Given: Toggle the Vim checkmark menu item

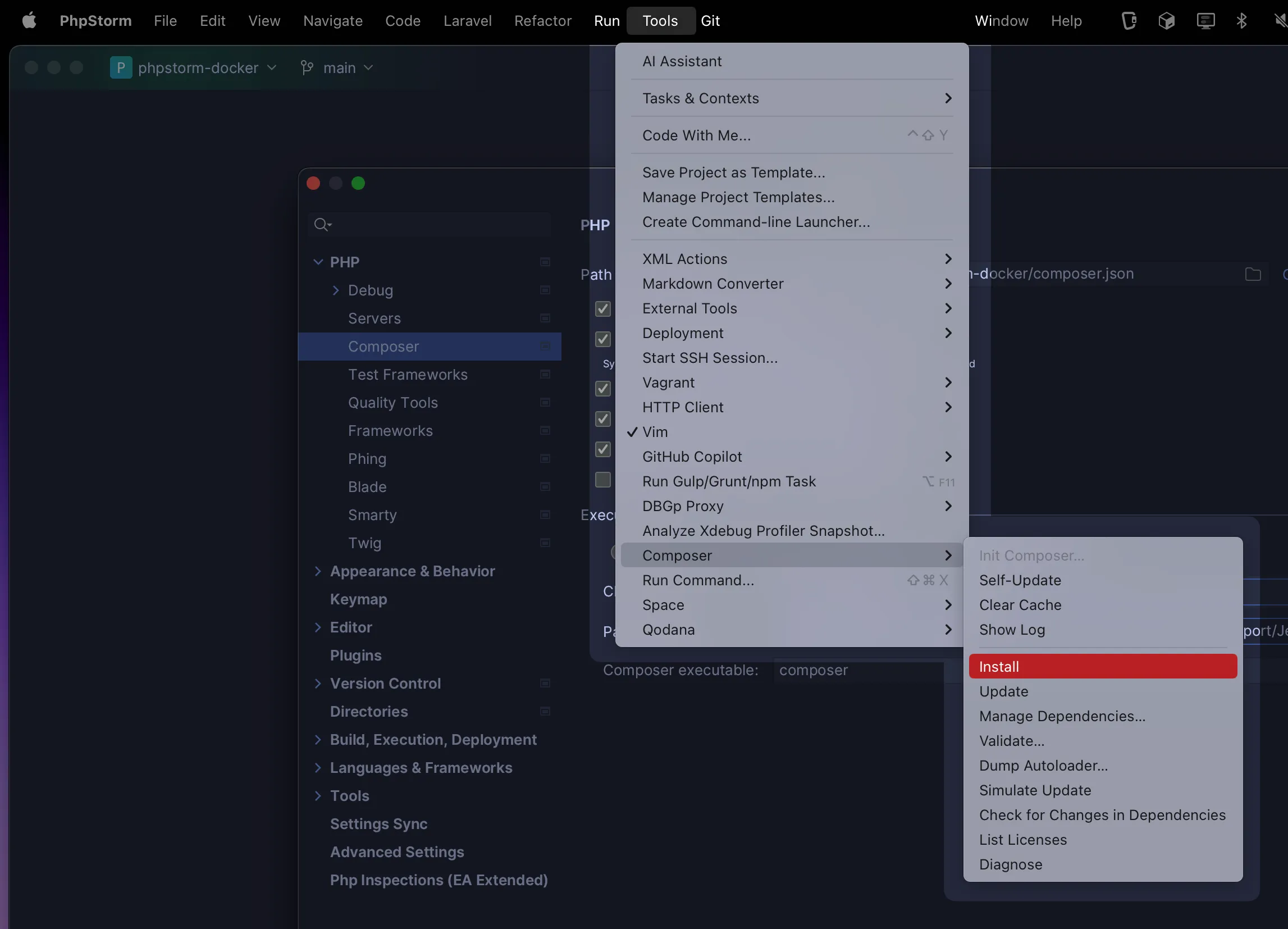Looking at the screenshot, I should [x=792, y=432].
